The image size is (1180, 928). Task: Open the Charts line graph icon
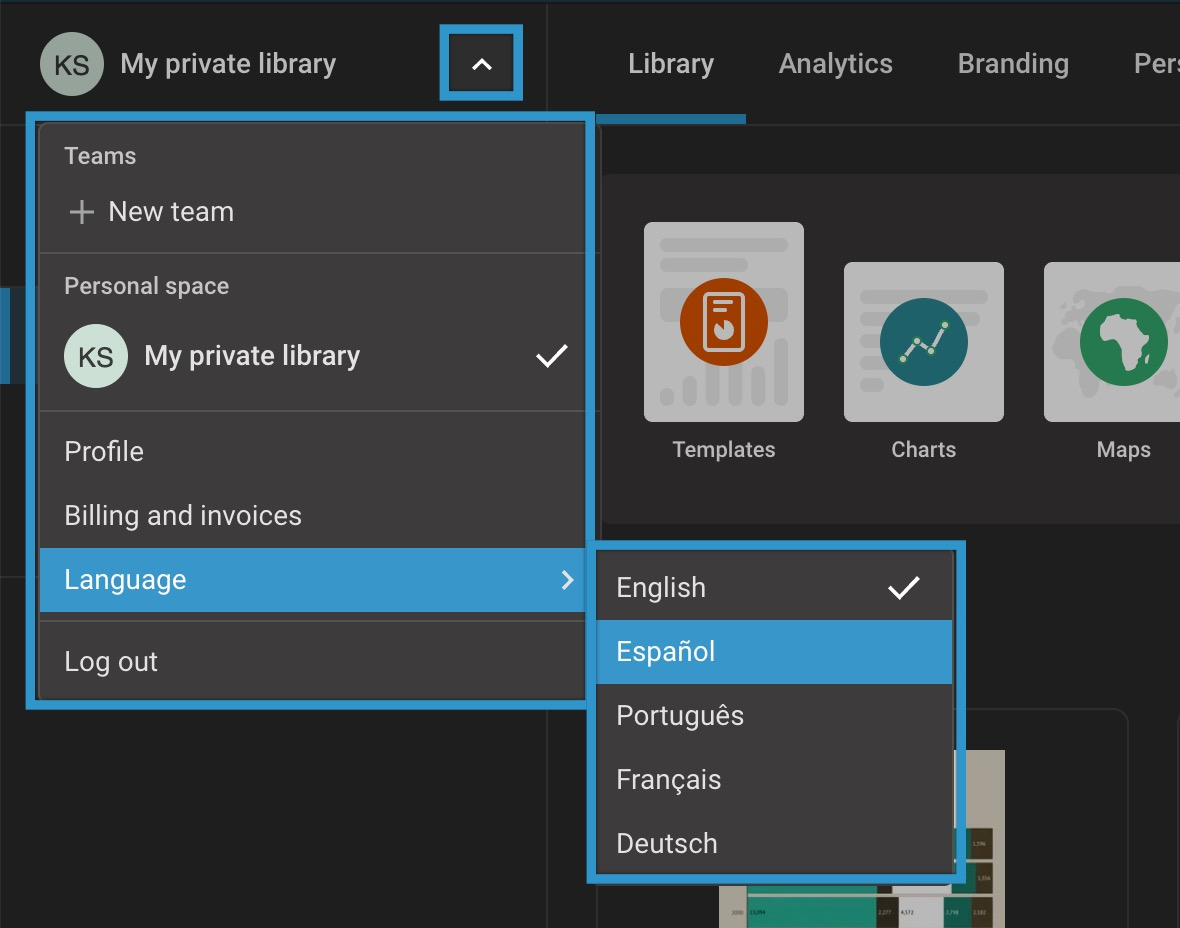923,342
